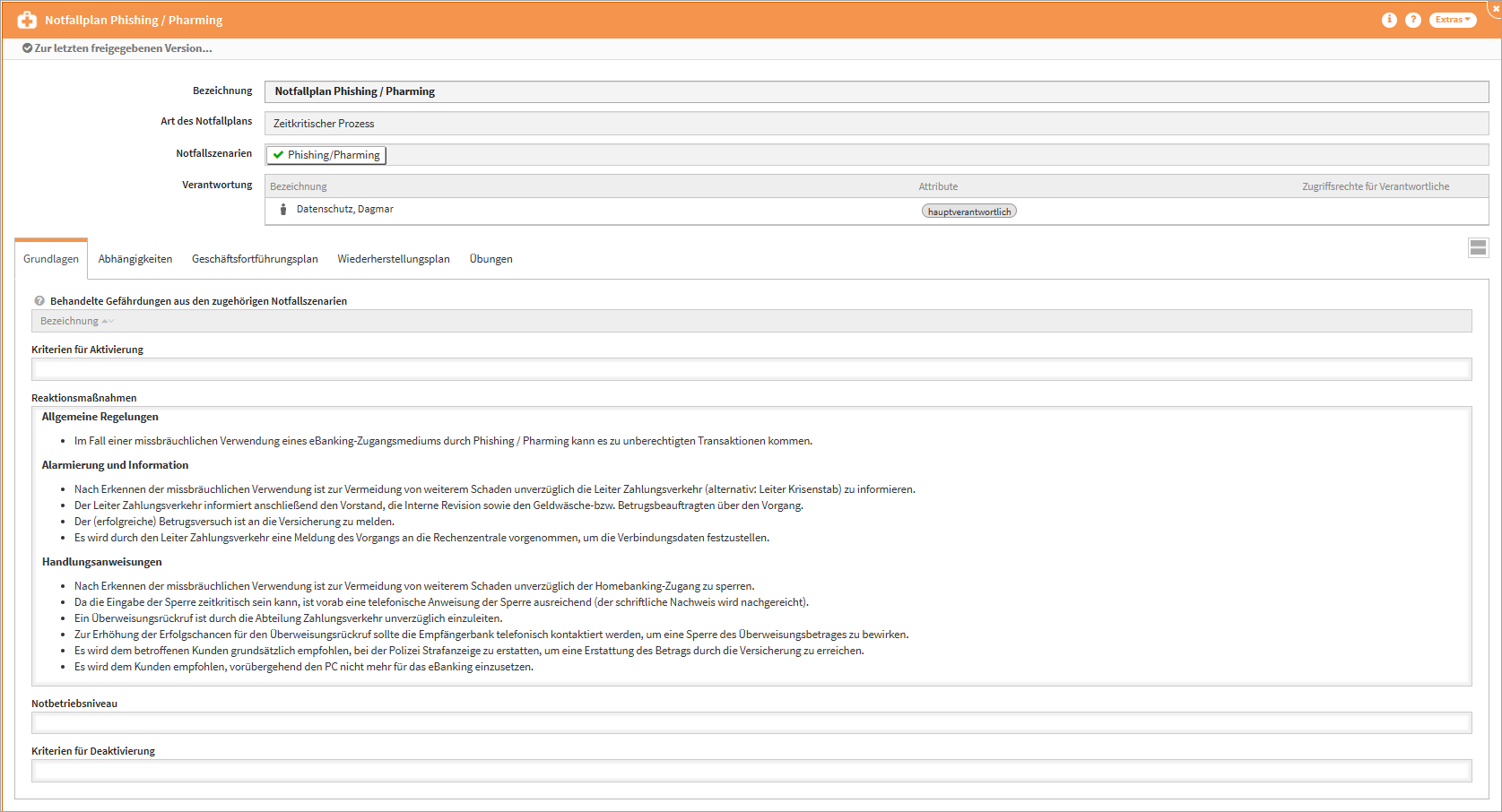Screen dimensions: 1502x812
Task: Click the checkmark icon beside Zur letzten Version
Action: pos(27,48)
